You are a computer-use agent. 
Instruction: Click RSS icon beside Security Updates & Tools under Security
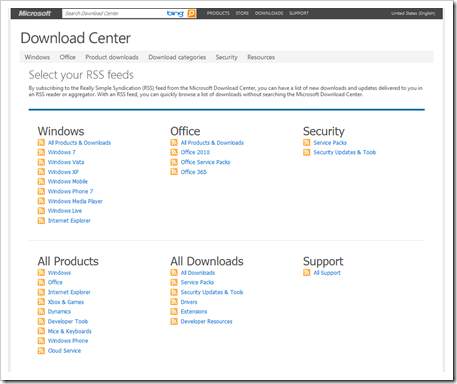tap(307, 152)
